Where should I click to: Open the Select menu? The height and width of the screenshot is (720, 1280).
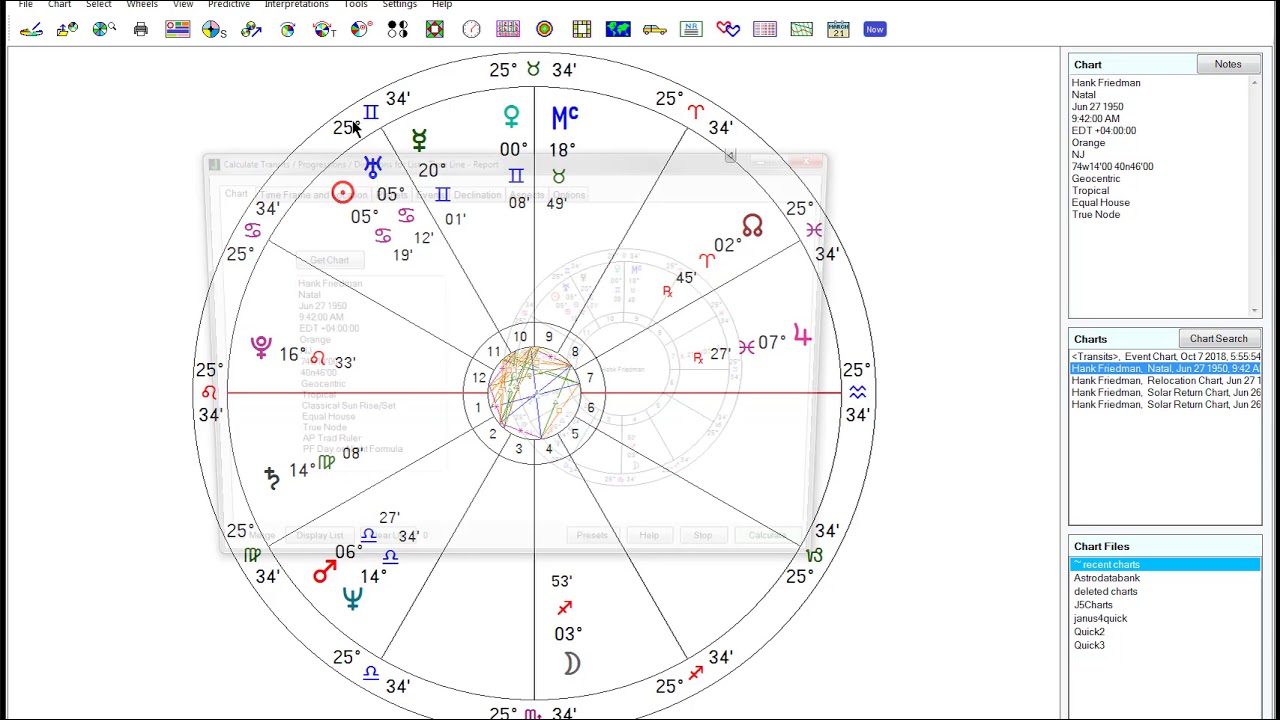click(x=98, y=4)
